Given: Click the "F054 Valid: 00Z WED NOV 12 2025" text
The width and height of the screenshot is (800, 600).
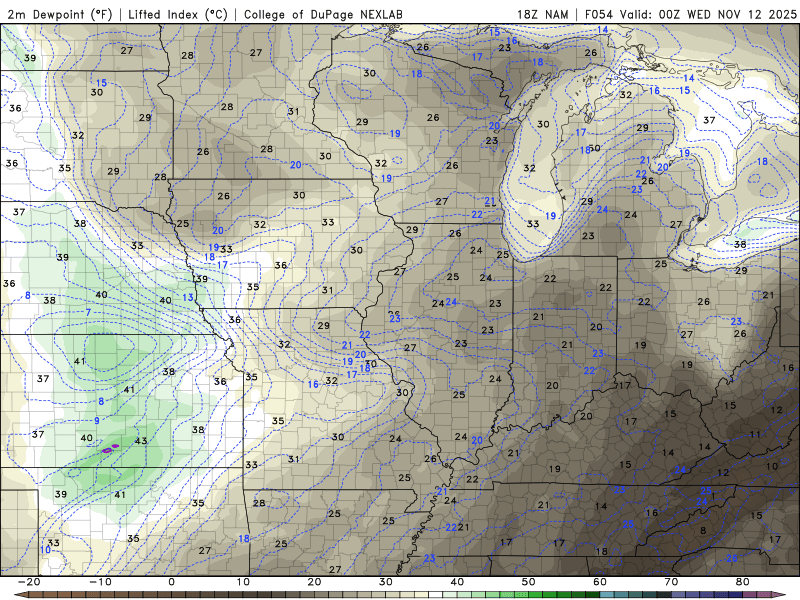Looking at the screenshot, I should pyautogui.click(x=690, y=14).
